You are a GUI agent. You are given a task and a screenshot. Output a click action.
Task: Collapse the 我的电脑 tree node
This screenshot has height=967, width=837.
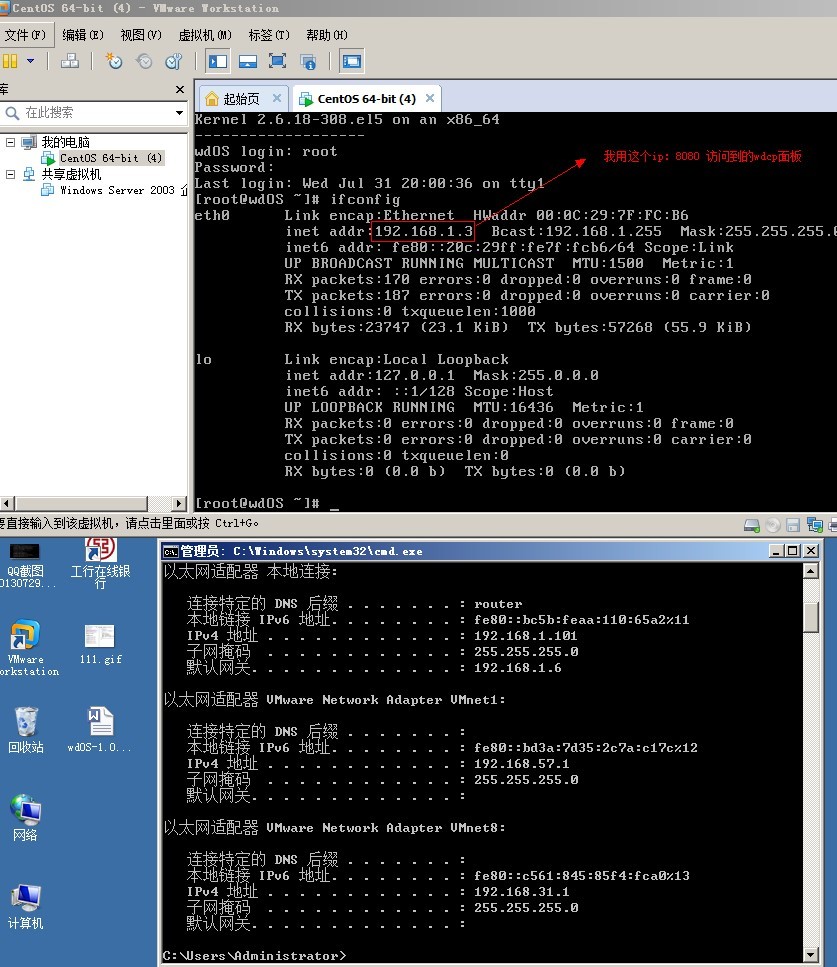10,142
